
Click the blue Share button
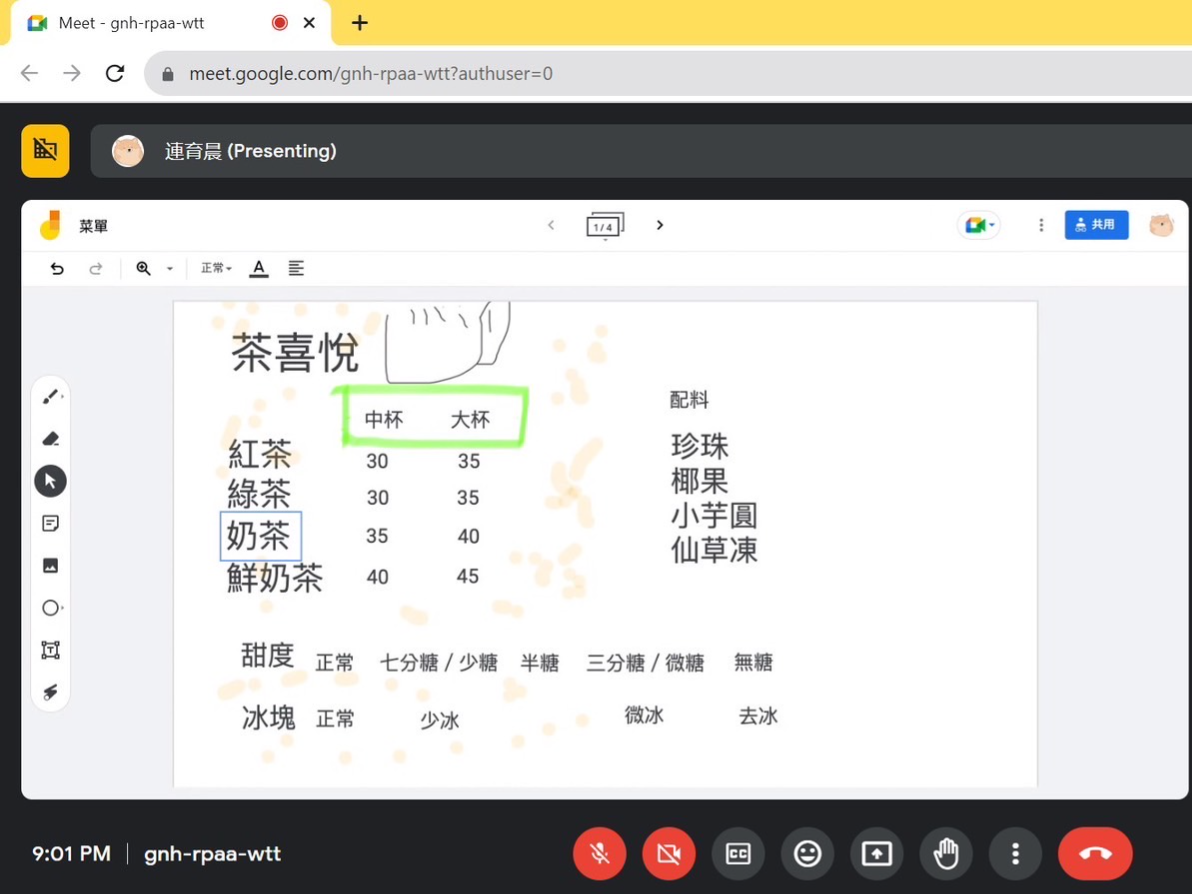point(1096,225)
